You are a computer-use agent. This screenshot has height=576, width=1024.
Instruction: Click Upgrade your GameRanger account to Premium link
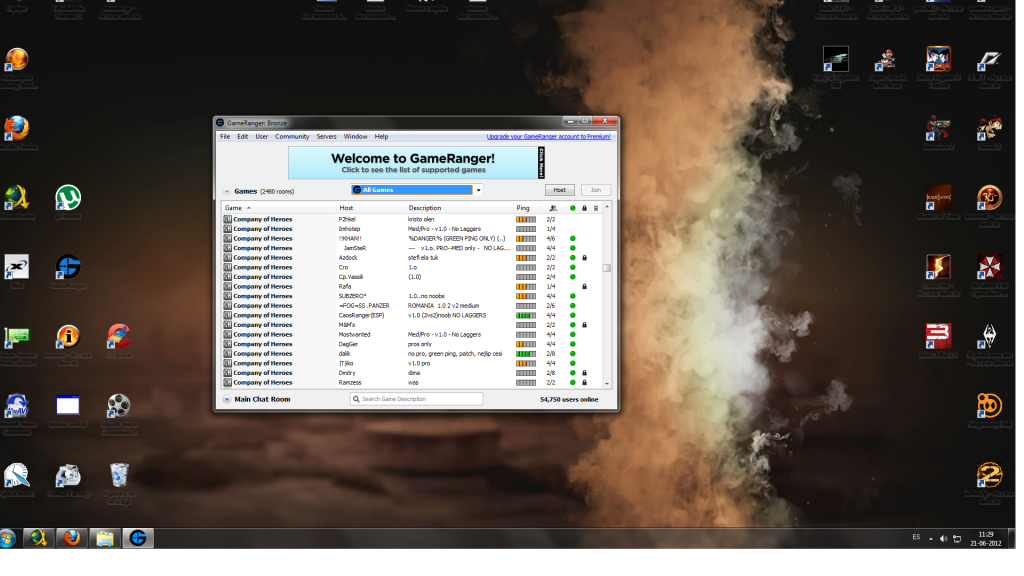pyautogui.click(x=549, y=136)
